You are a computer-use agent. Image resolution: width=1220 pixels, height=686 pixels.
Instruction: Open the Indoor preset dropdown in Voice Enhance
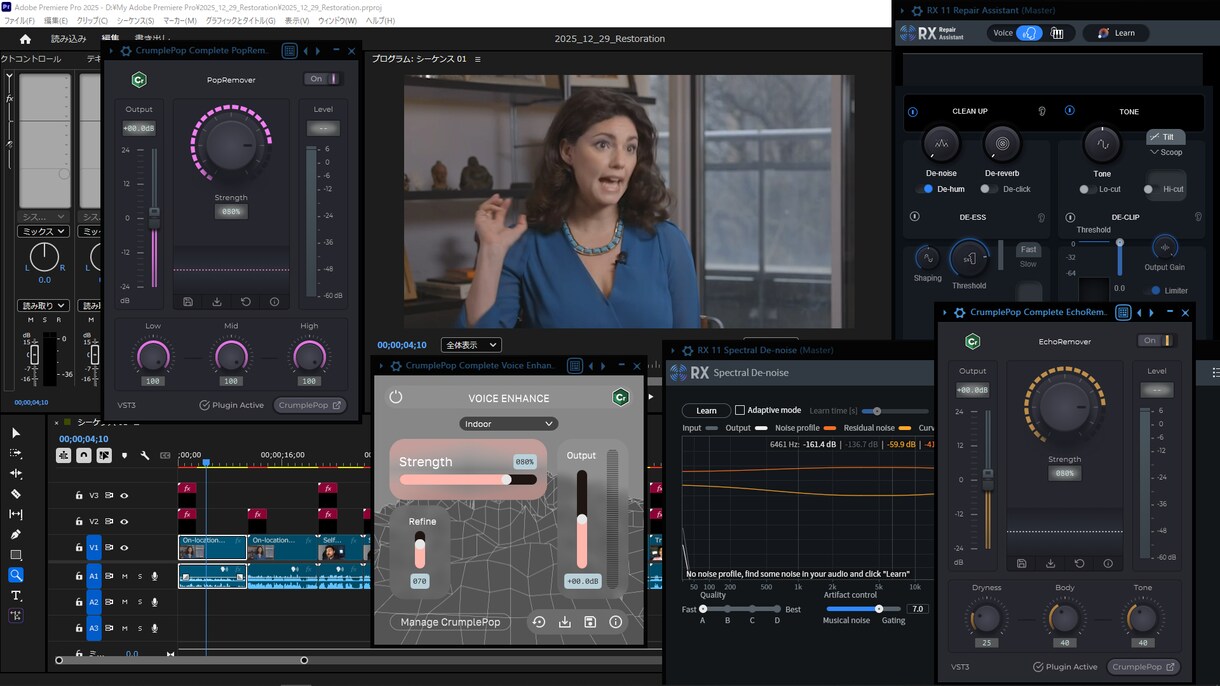coord(509,424)
